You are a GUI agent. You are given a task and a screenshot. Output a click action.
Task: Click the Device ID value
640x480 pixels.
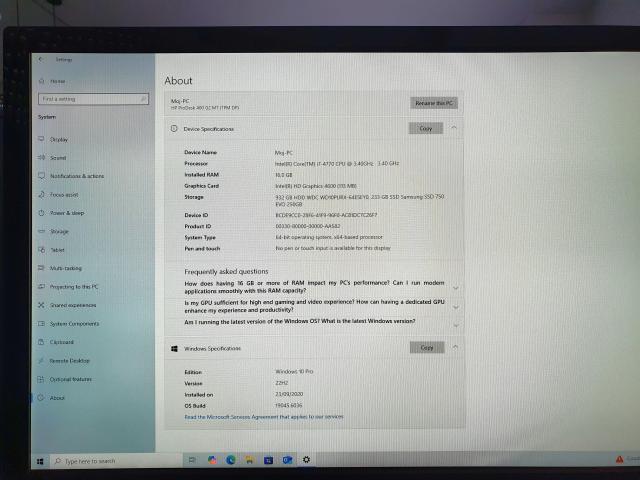pyautogui.click(x=326, y=215)
